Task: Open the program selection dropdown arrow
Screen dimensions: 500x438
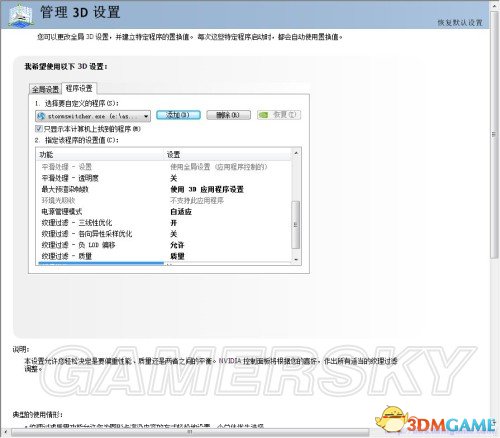Action: [146, 116]
